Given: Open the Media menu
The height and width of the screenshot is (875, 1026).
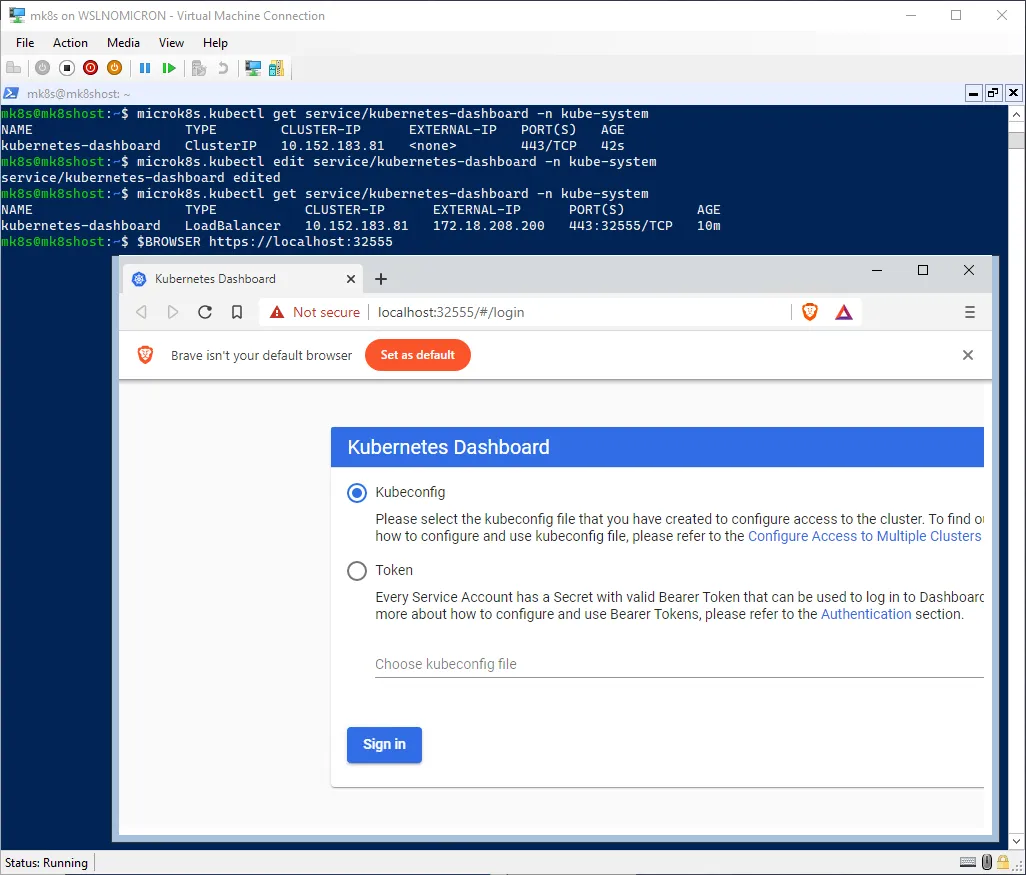Looking at the screenshot, I should tap(123, 43).
